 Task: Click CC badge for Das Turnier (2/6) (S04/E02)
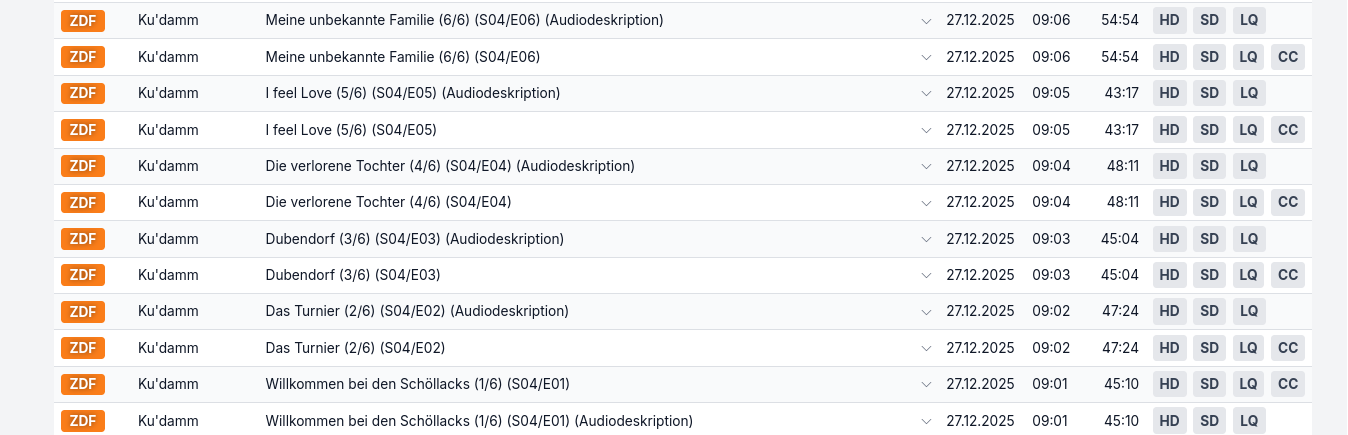[x=1288, y=348]
